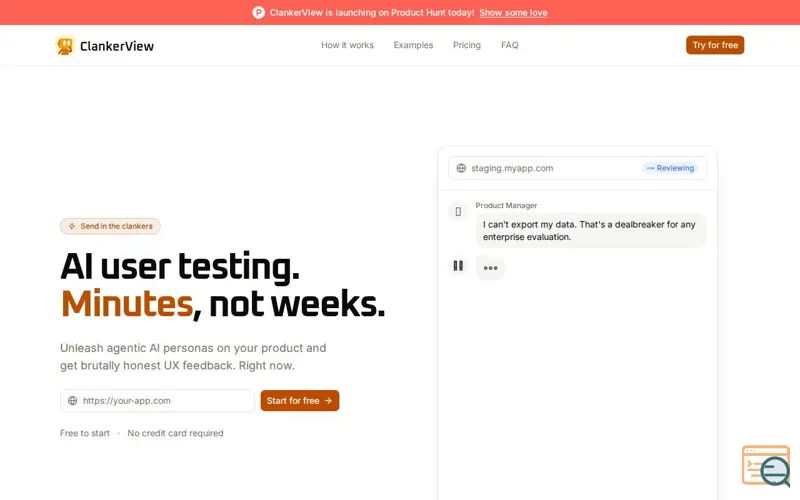Click the 'Free to start' text
800x500 pixels.
85,433
